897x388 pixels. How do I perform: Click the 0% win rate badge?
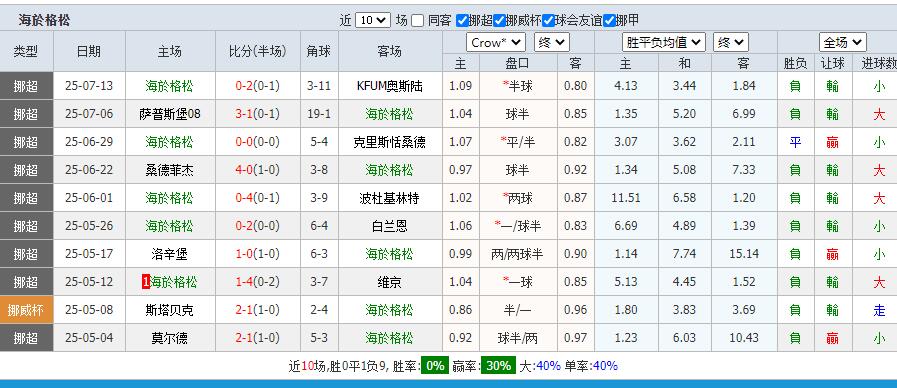coord(435,366)
